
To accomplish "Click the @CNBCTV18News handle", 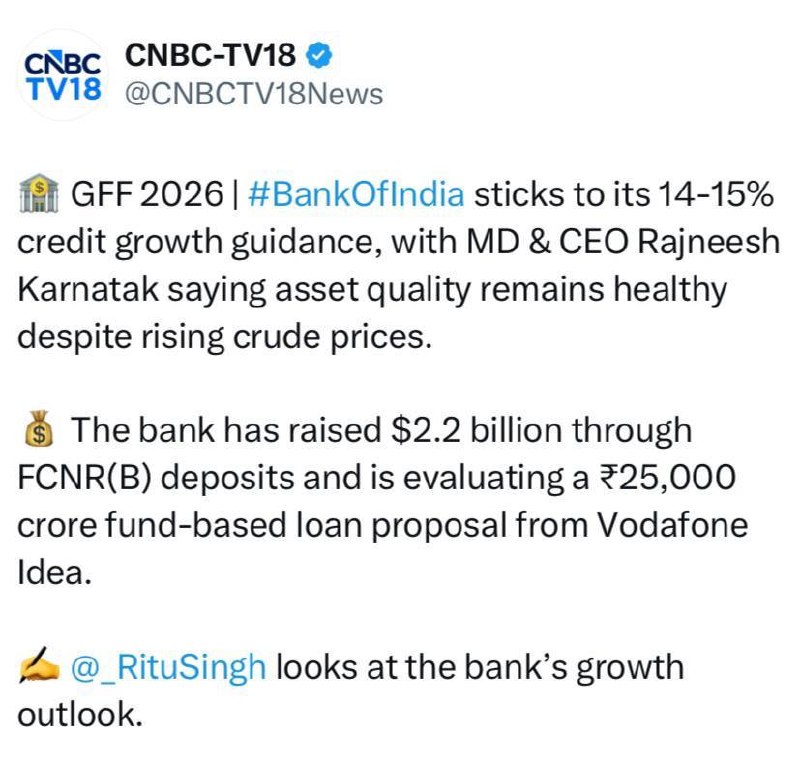I will tap(254, 94).
